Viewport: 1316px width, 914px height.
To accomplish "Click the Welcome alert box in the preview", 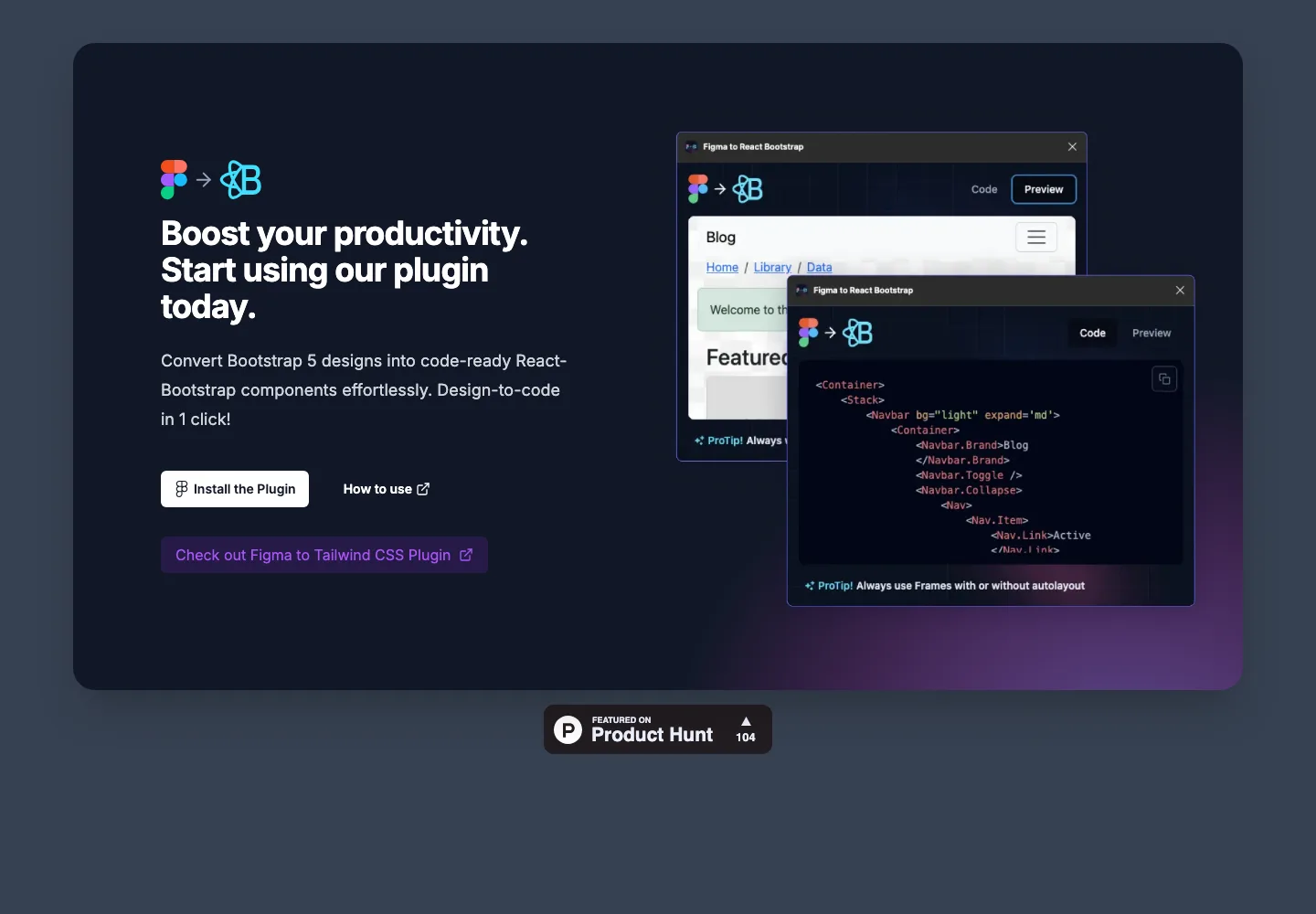I will click(x=742, y=310).
